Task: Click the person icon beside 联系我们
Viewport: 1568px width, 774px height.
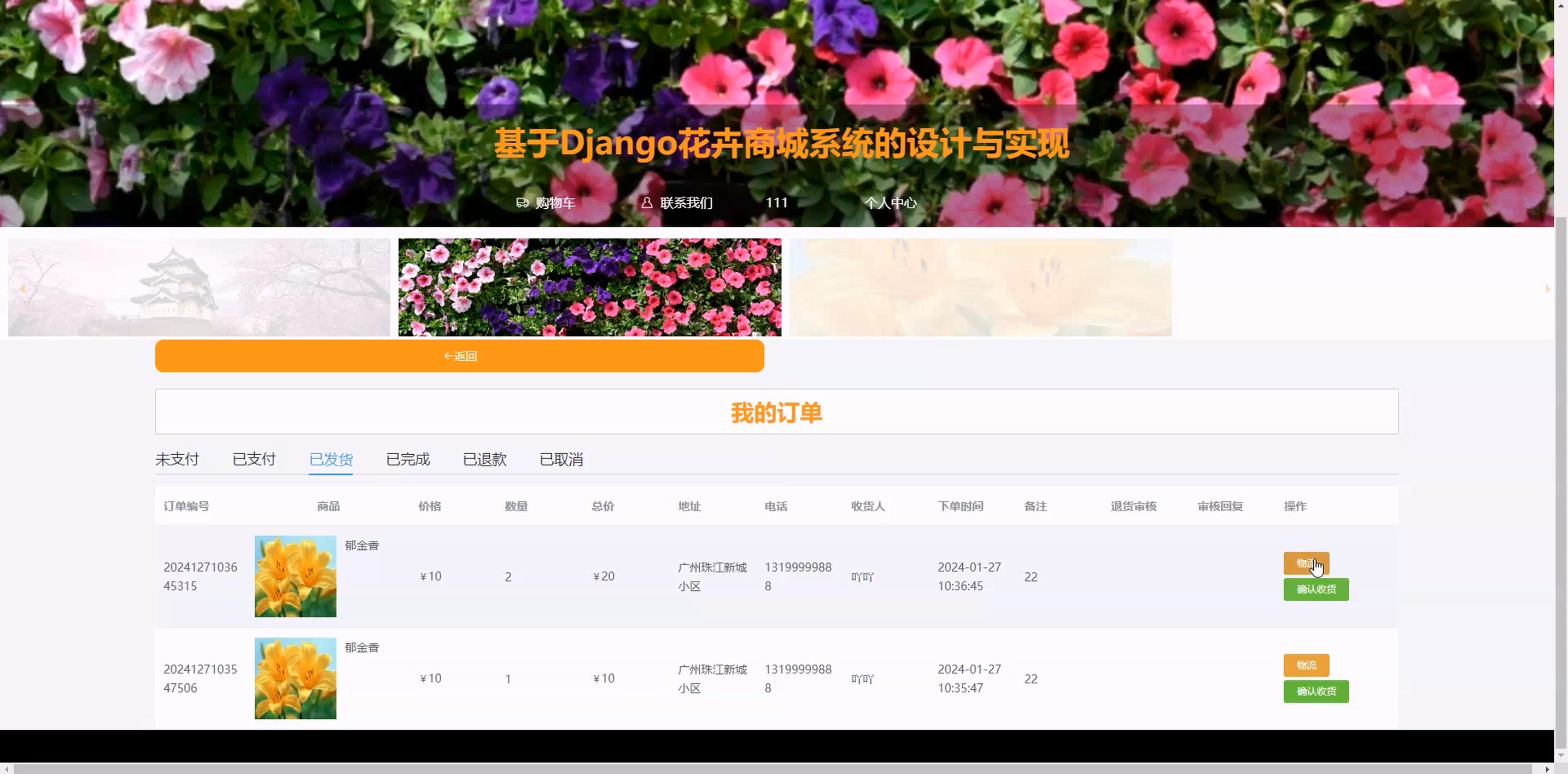Action: click(646, 203)
